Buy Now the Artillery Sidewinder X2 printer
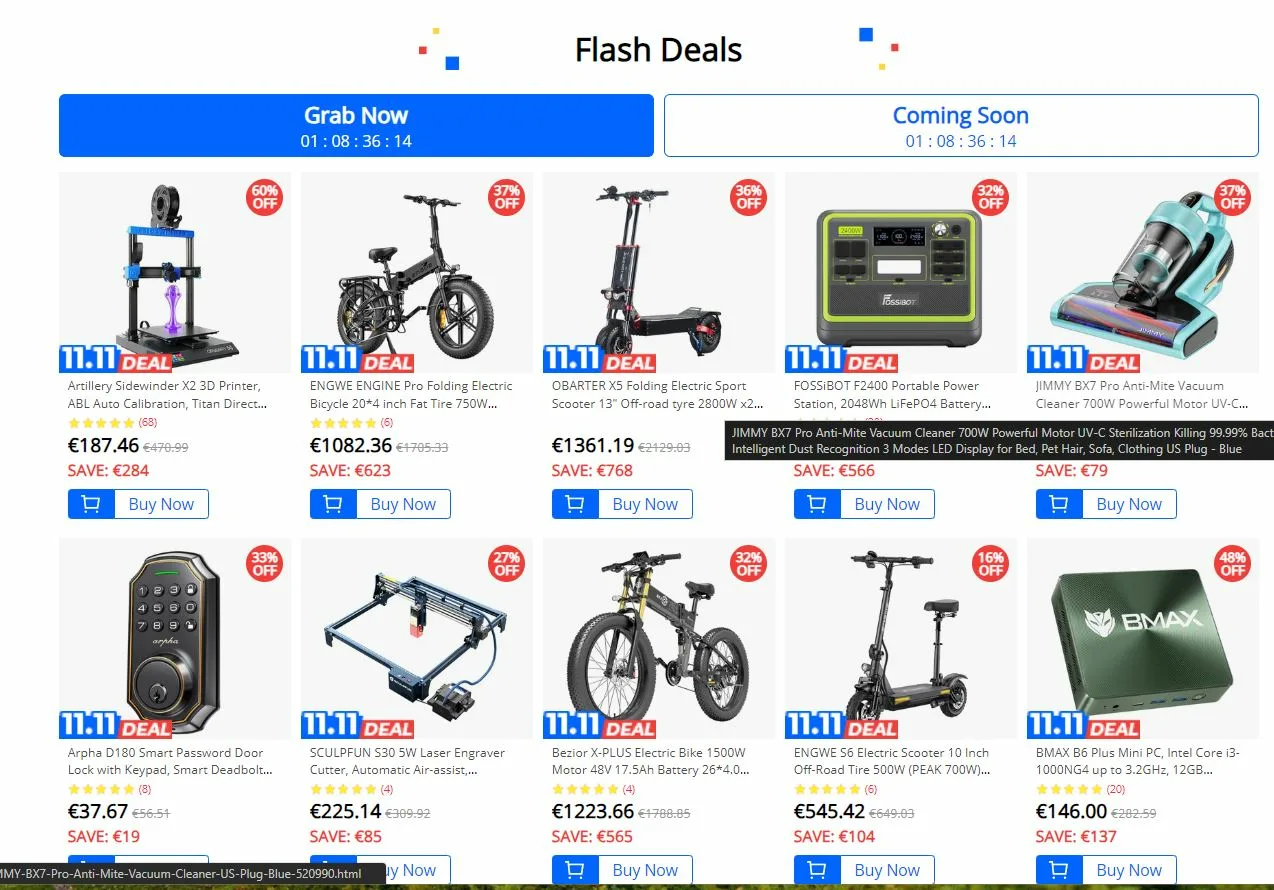 161,504
